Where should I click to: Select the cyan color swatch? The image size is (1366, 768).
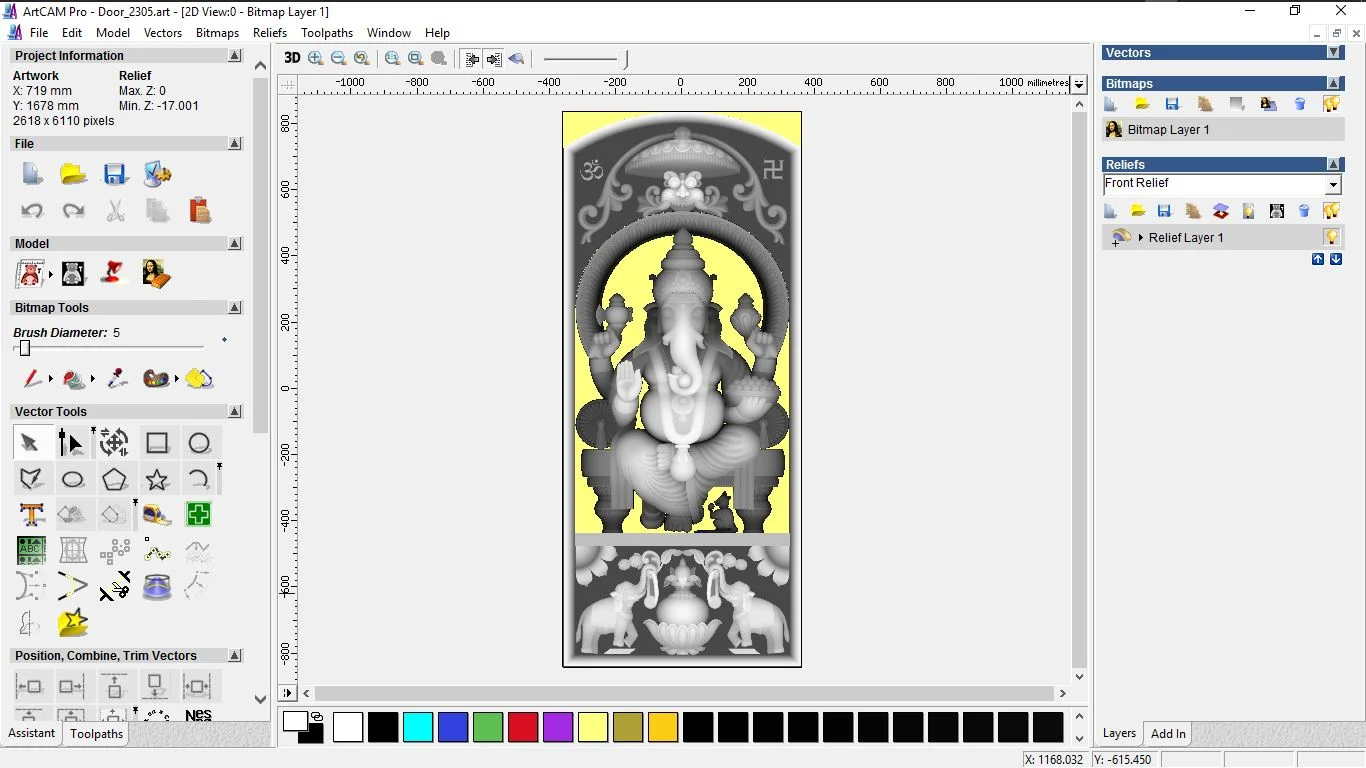(x=418, y=727)
